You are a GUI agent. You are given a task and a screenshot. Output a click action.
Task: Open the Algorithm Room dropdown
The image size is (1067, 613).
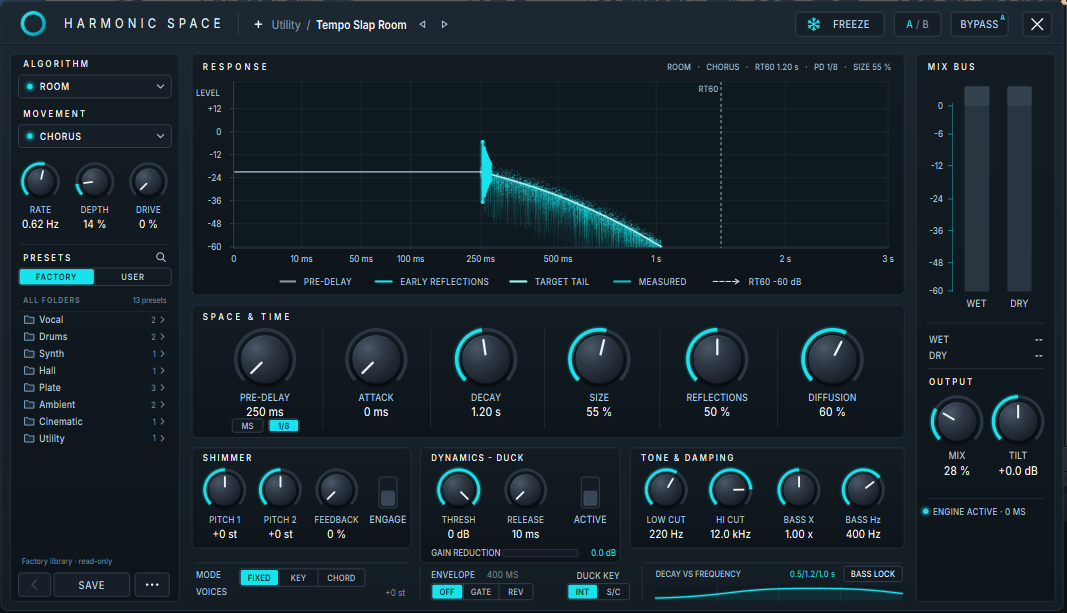95,86
